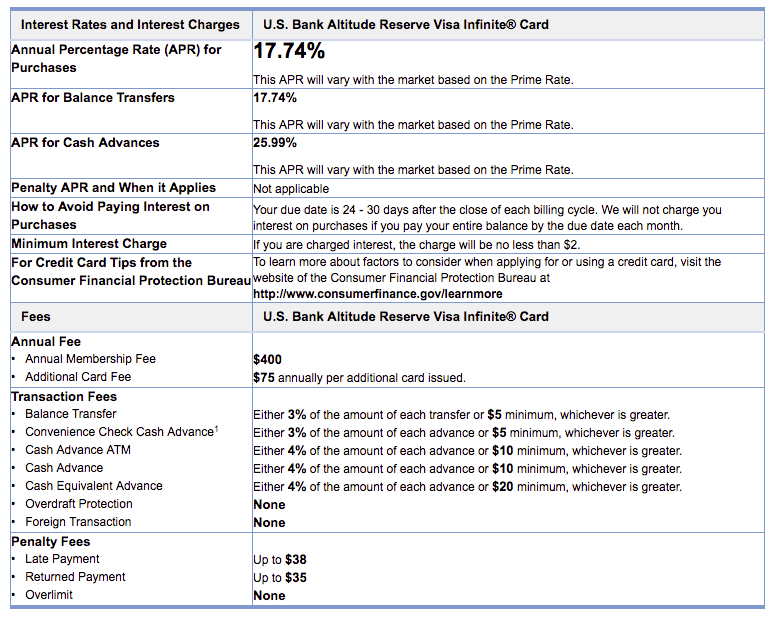Viewport: 776px width, 620px height.
Task: Click the 'Foreign Transaction' item
Action: click(x=78, y=522)
